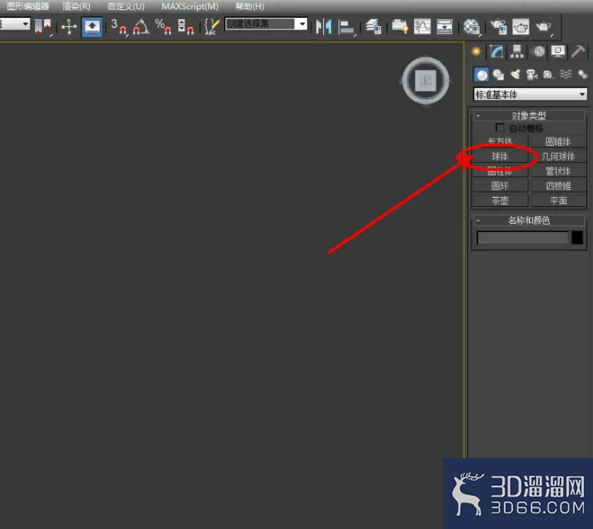Collapse the 名称和颜色 rollout
593x529 pixels.
528,220
